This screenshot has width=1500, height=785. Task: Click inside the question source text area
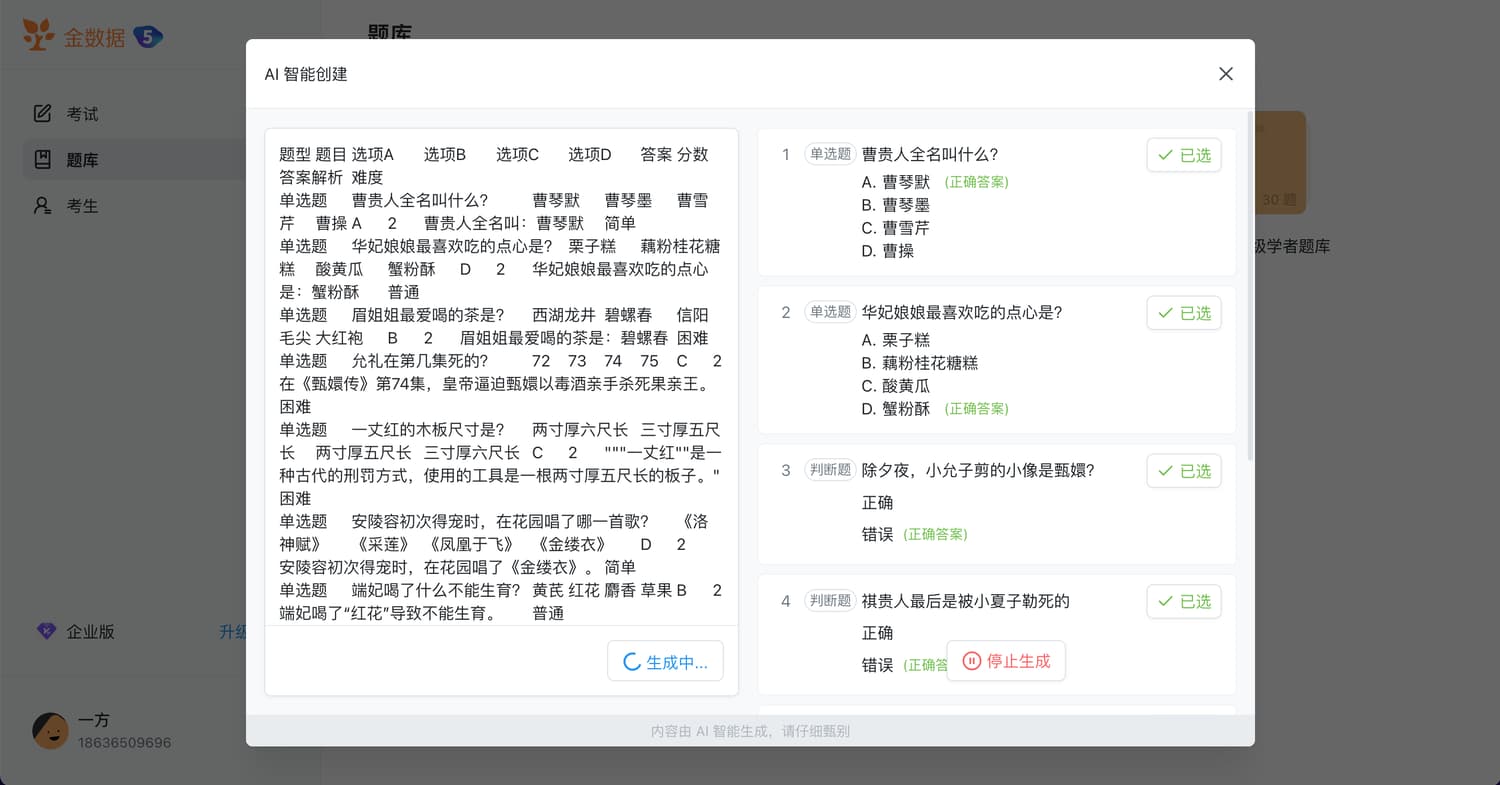[x=500, y=380]
